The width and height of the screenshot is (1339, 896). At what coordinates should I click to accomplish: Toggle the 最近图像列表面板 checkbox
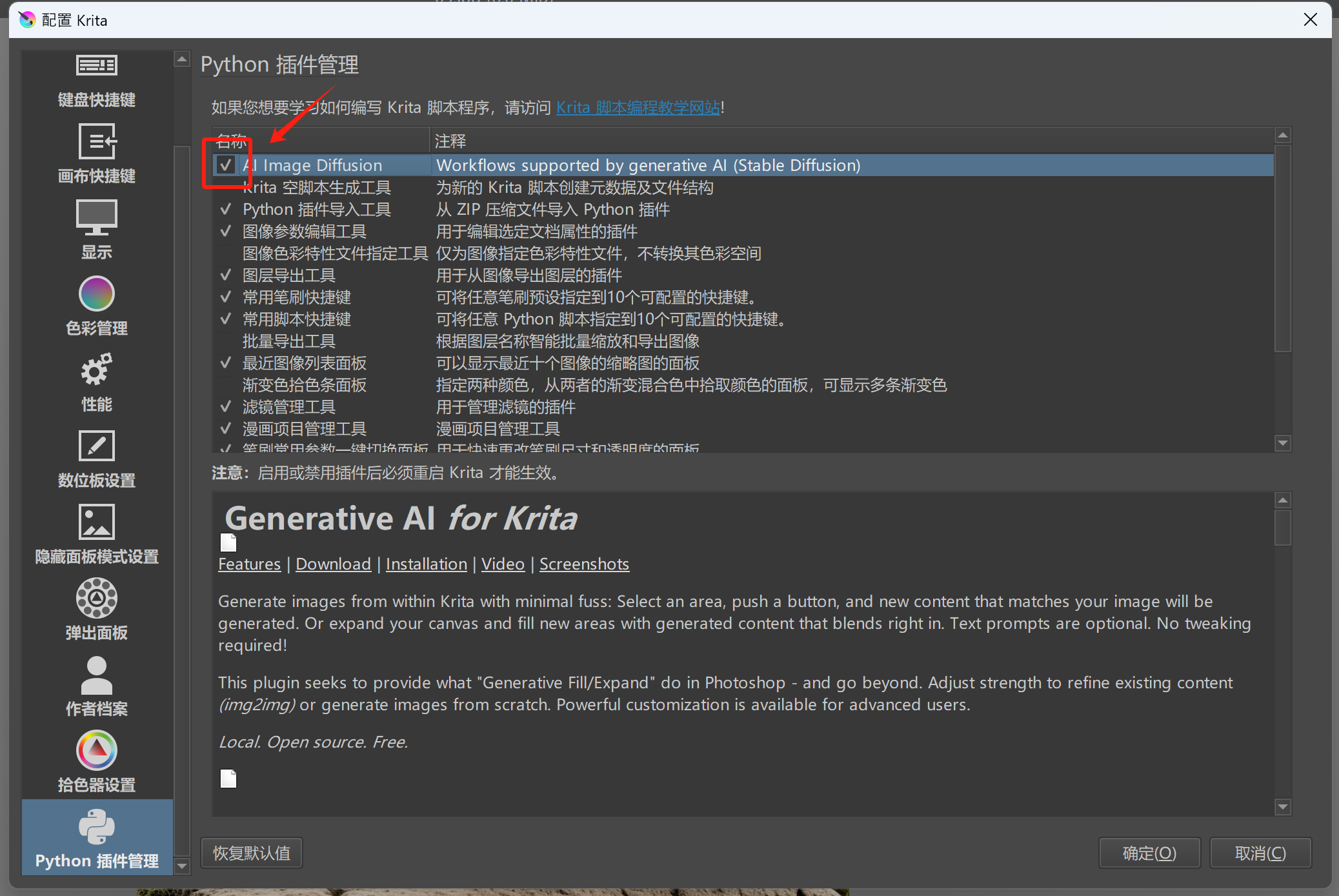(225, 363)
